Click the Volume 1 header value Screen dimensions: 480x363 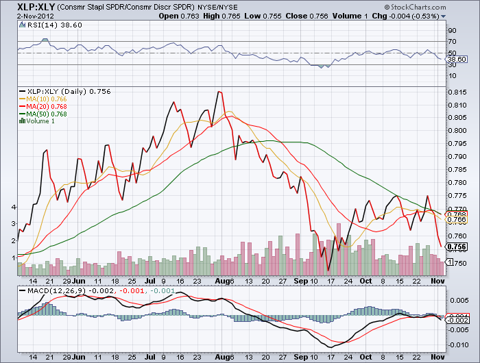tap(350, 16)
